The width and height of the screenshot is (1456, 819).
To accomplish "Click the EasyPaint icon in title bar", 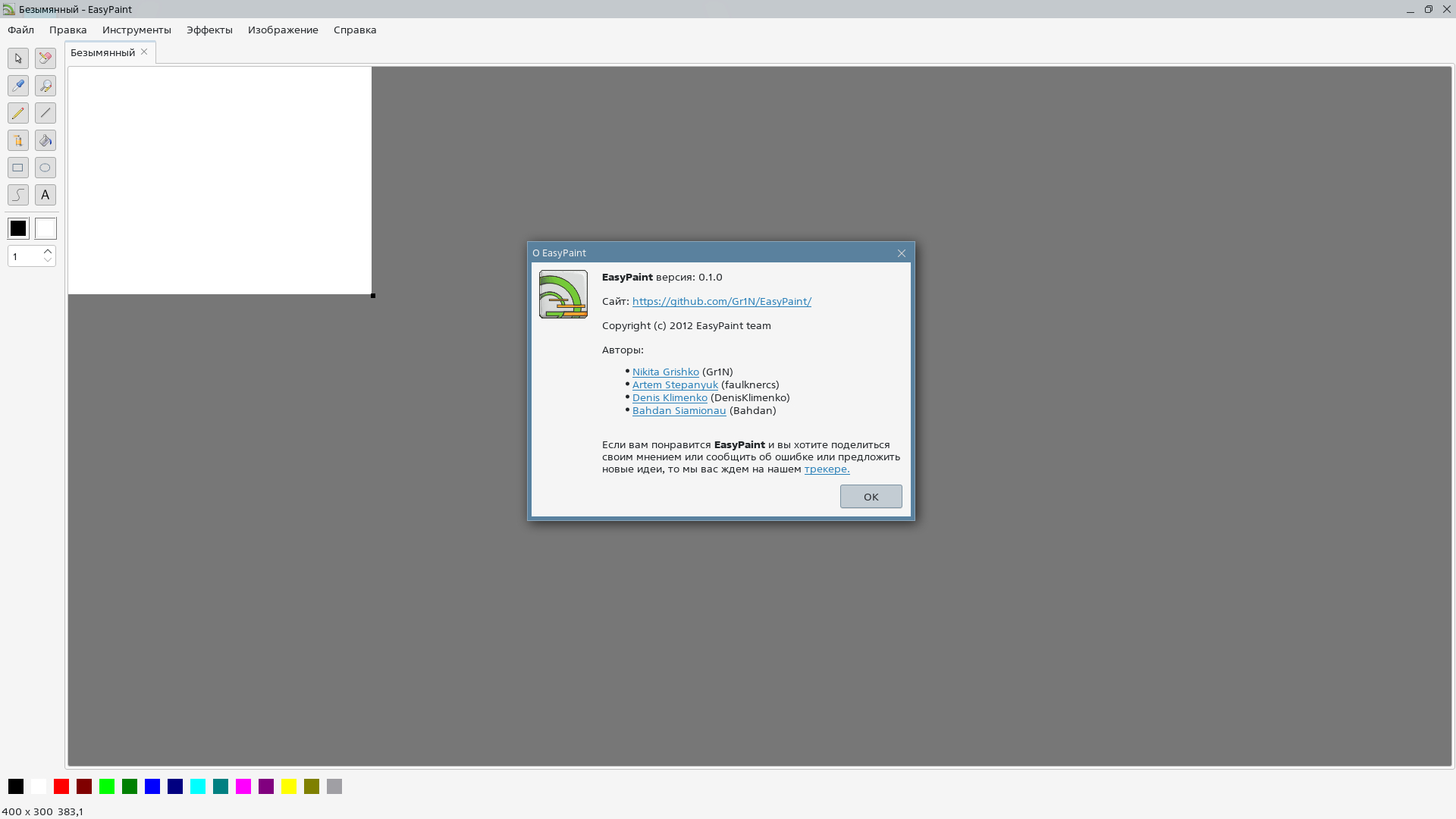I will [x=8, y=9].
